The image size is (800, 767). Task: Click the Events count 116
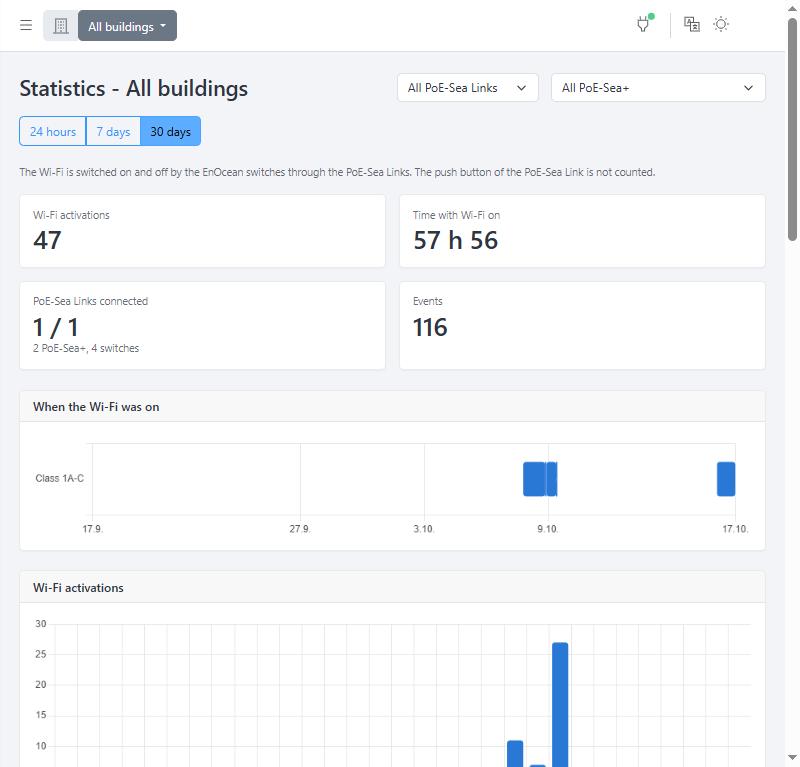click(430, 327)
